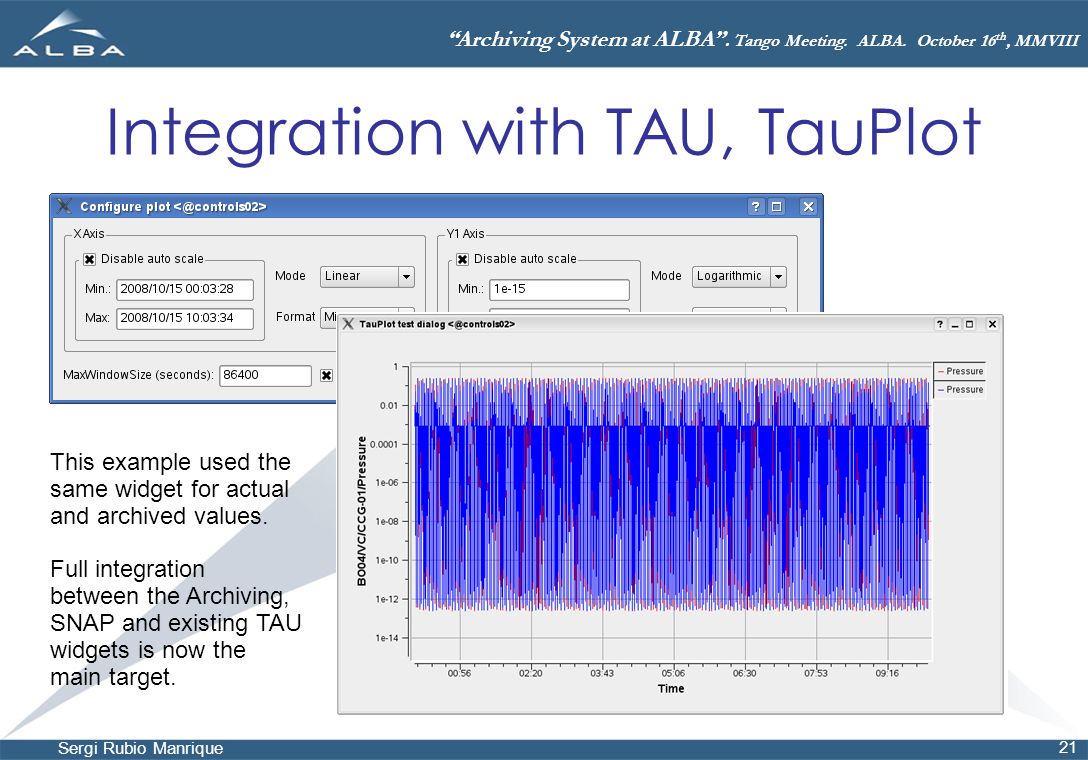Open help in Configure plot window
The width and height of the screenshot is (1088, 760).
click(x=756, y=206)
